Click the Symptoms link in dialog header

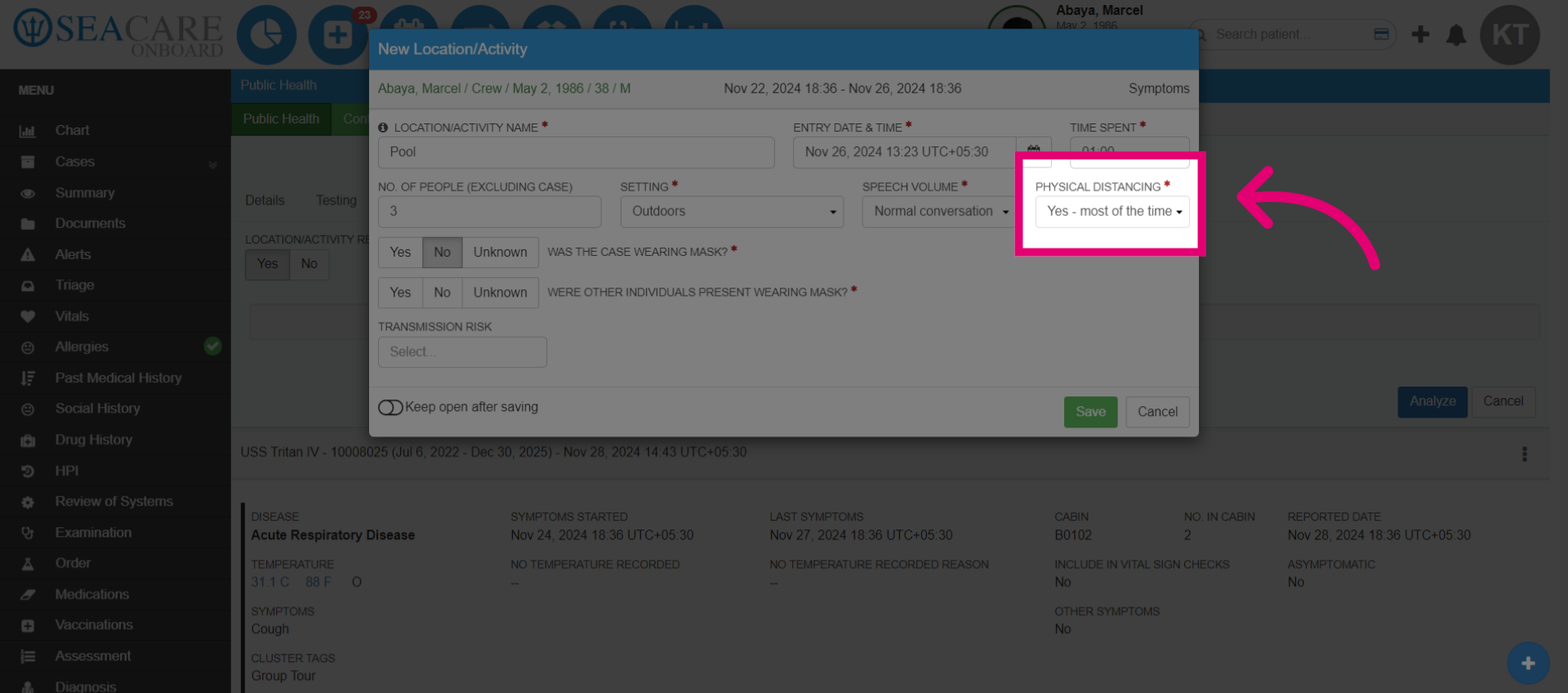coord(1159,88)
